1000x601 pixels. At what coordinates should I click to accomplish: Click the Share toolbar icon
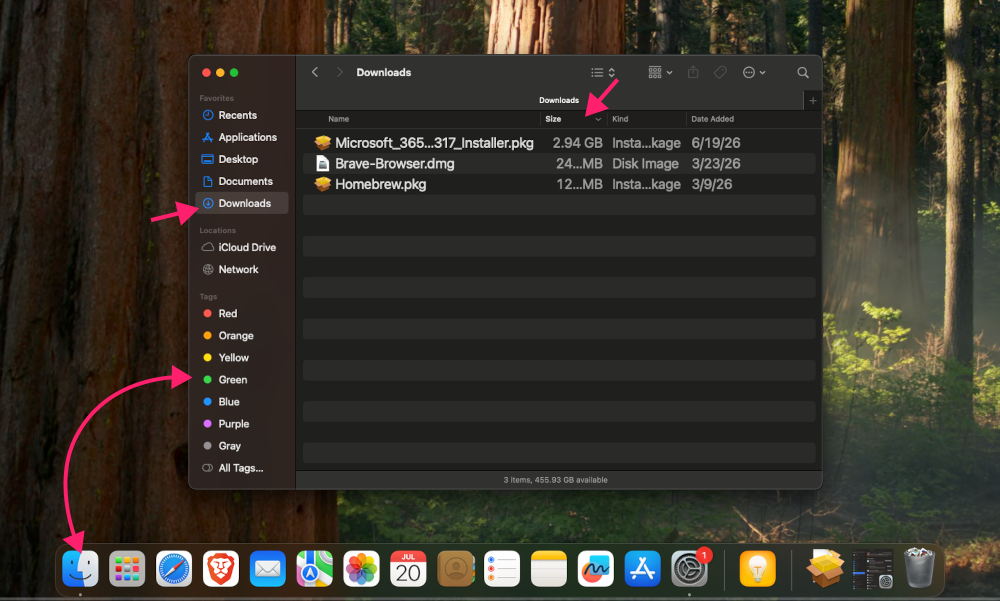693,72
